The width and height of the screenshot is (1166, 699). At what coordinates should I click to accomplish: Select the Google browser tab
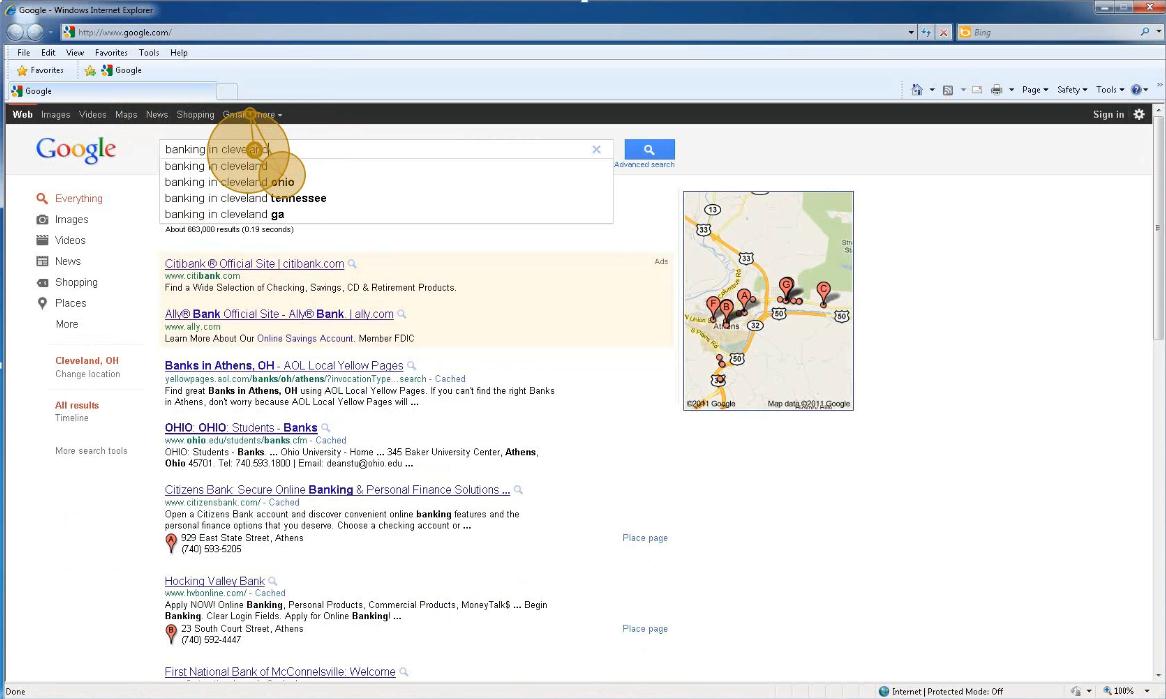pos(112,91)
